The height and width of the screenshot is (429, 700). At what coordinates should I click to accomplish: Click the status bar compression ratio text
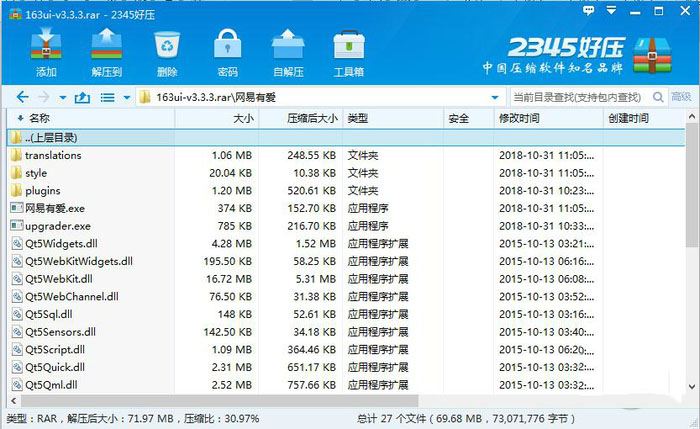tap(221, 419)
